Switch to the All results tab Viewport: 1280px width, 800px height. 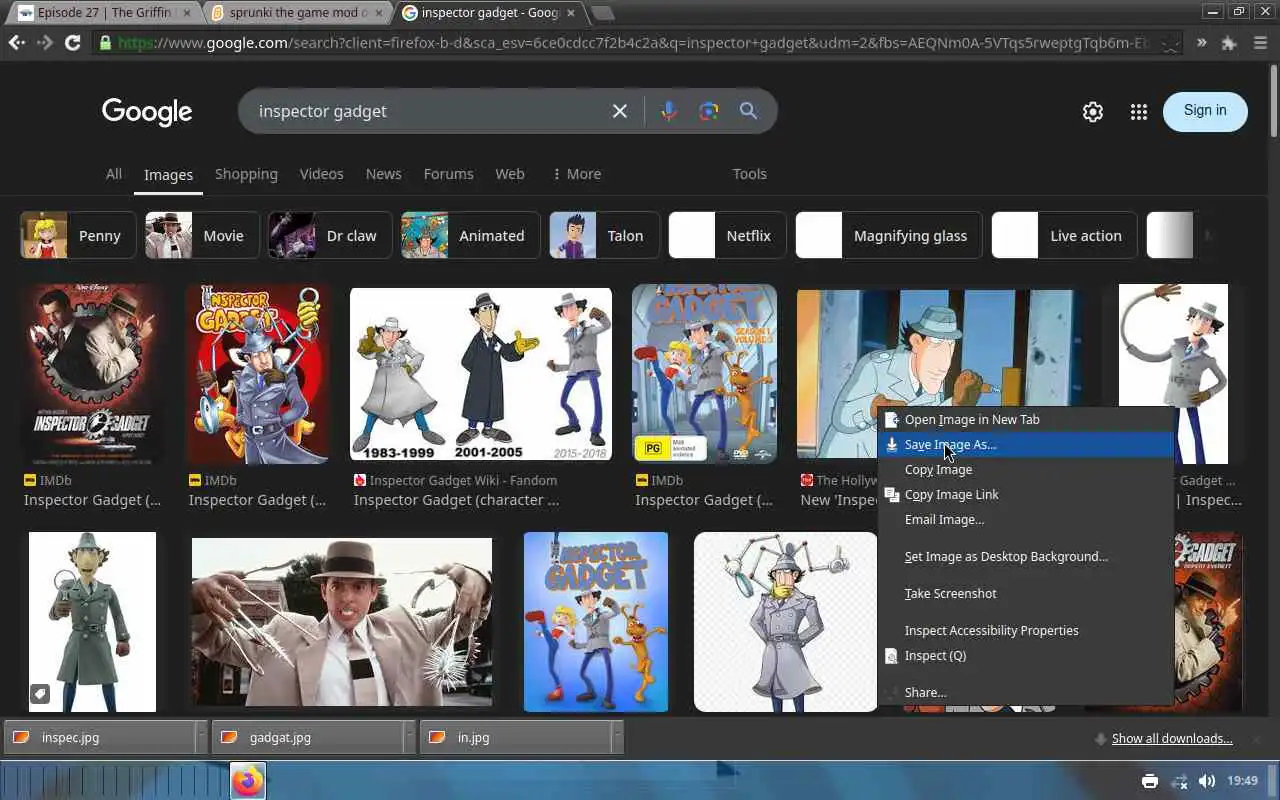tap(114, 174)
